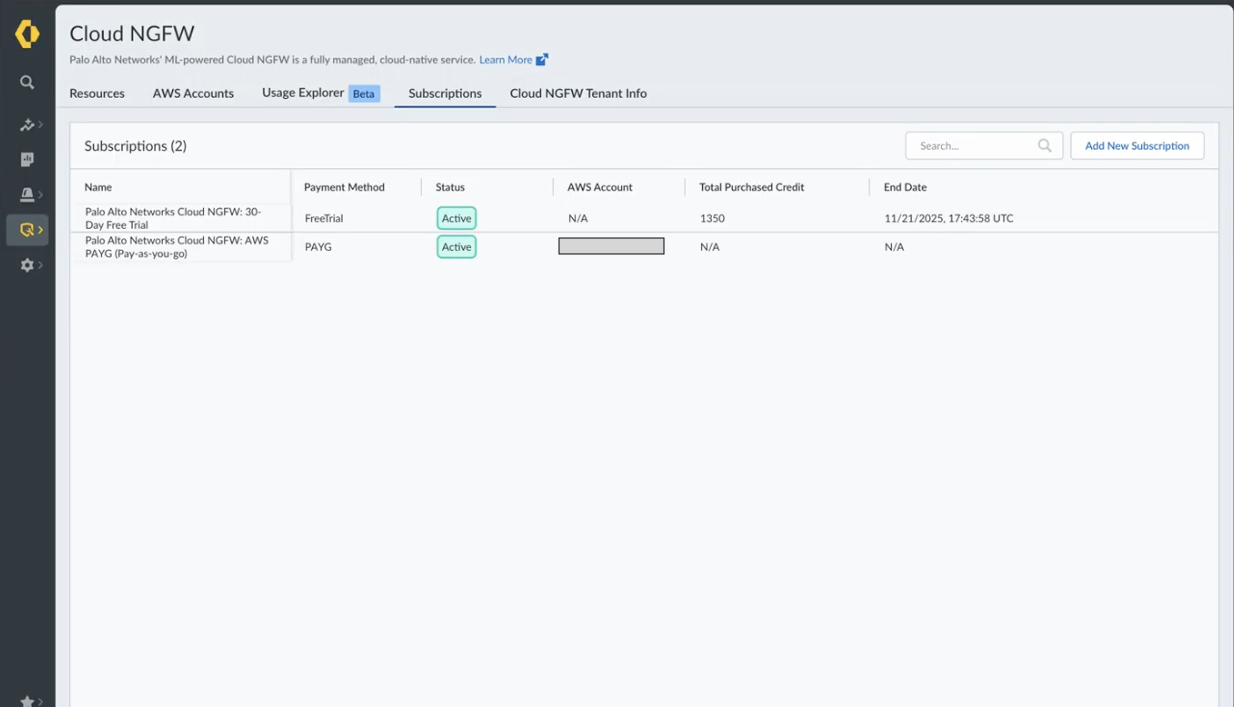Screen dimensions: 1234x707
Task: Click the Active status badge in the FreeTrial row
Action: click(456, 218)
